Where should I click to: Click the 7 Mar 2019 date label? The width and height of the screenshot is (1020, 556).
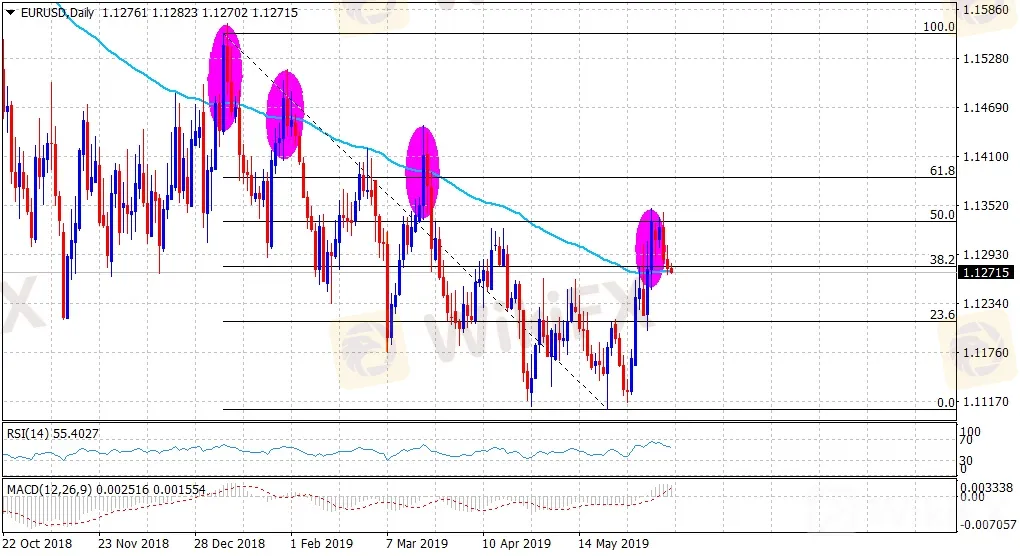click(x=418, y=544)
